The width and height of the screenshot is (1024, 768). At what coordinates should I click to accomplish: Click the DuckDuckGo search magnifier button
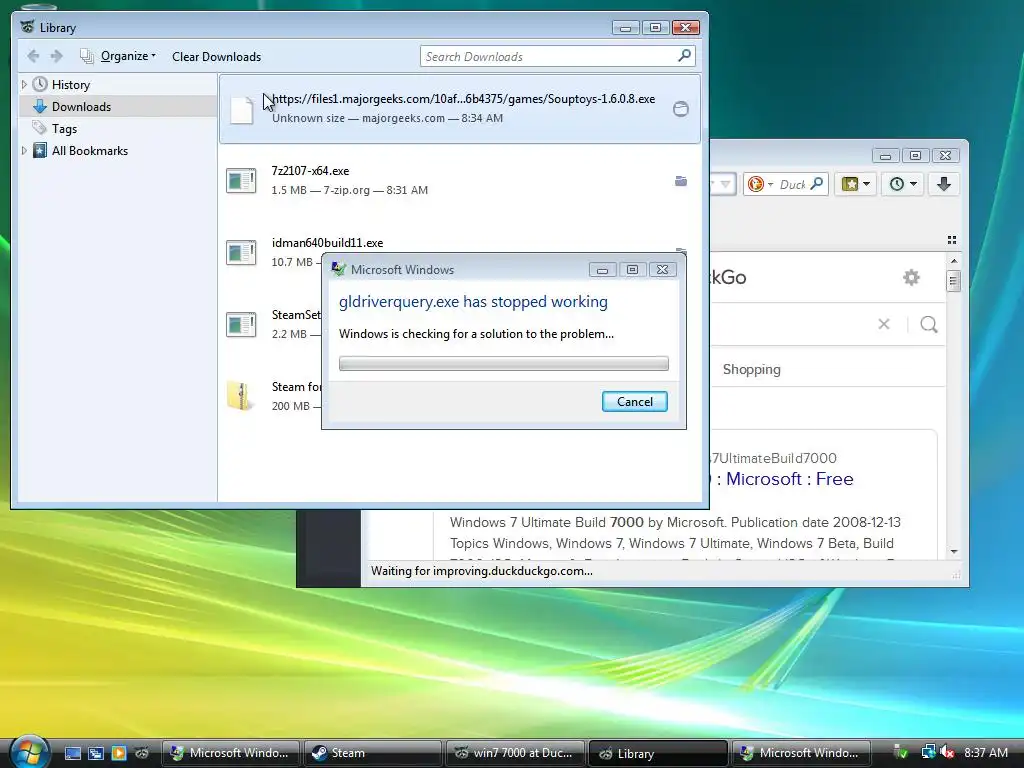pos(929,324)
